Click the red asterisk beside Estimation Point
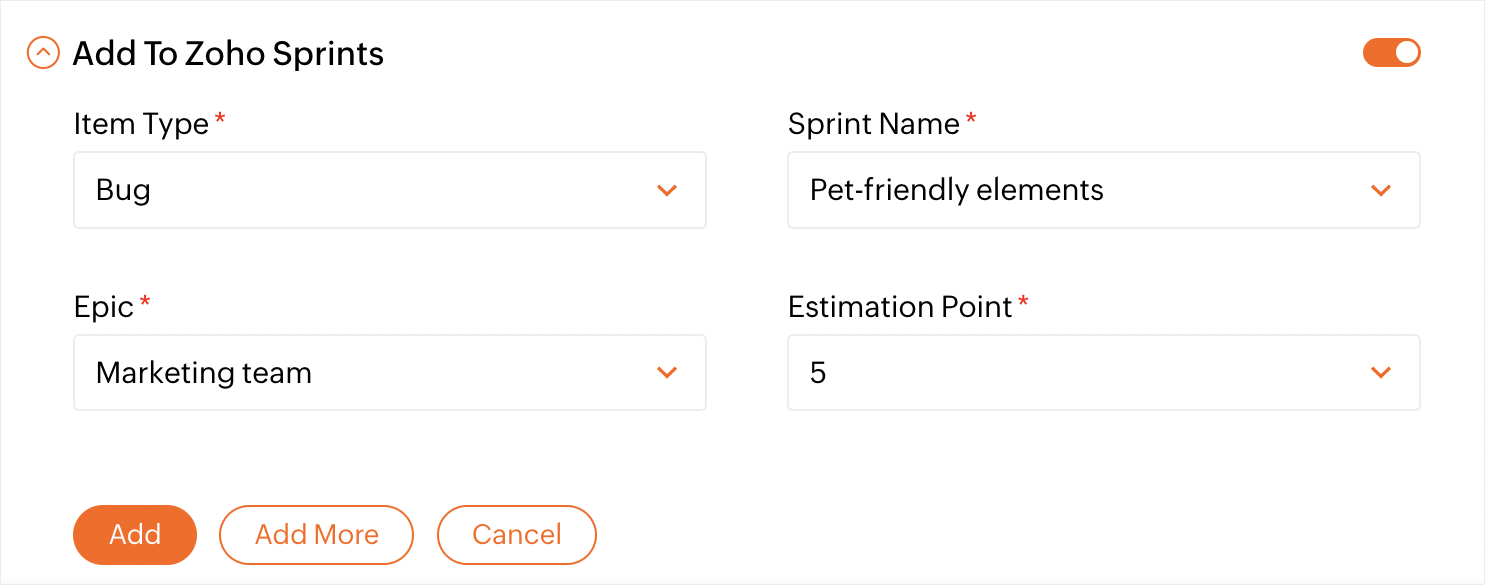Screen dimensions: 1485x585 coord(1023,303)
